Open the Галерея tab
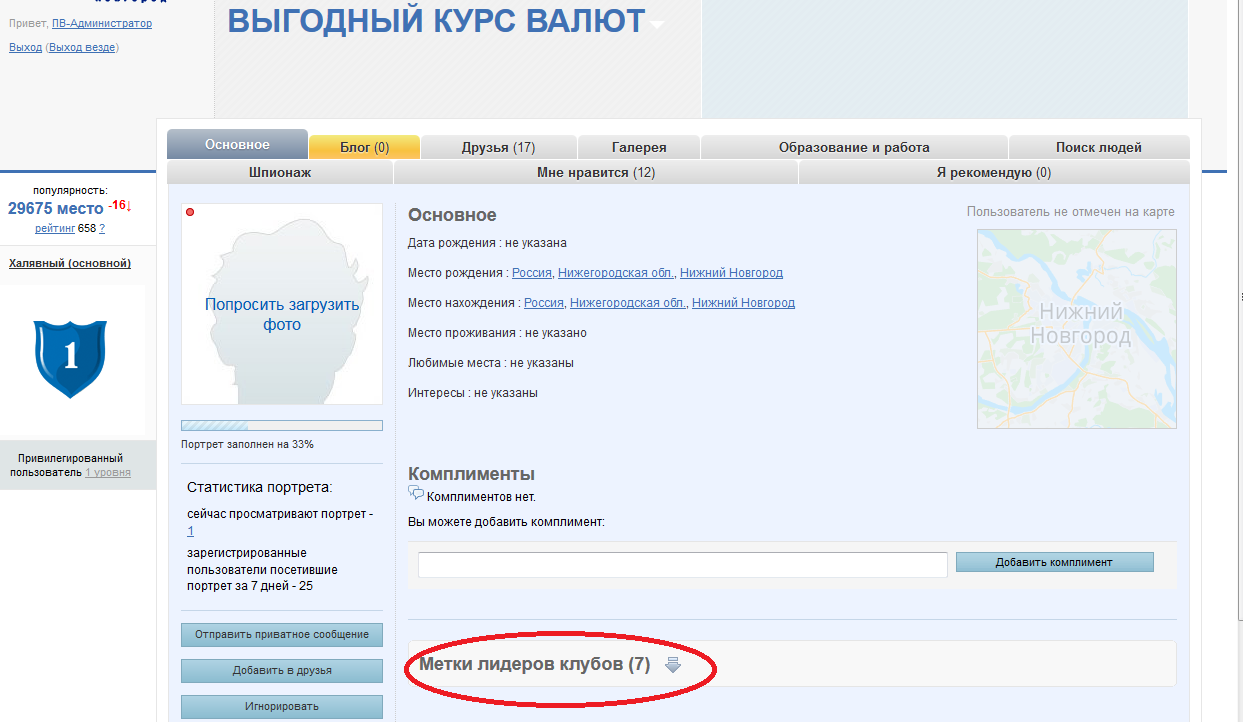The image size is (1243, 722). pyautogui.click(x=639, y=147)
